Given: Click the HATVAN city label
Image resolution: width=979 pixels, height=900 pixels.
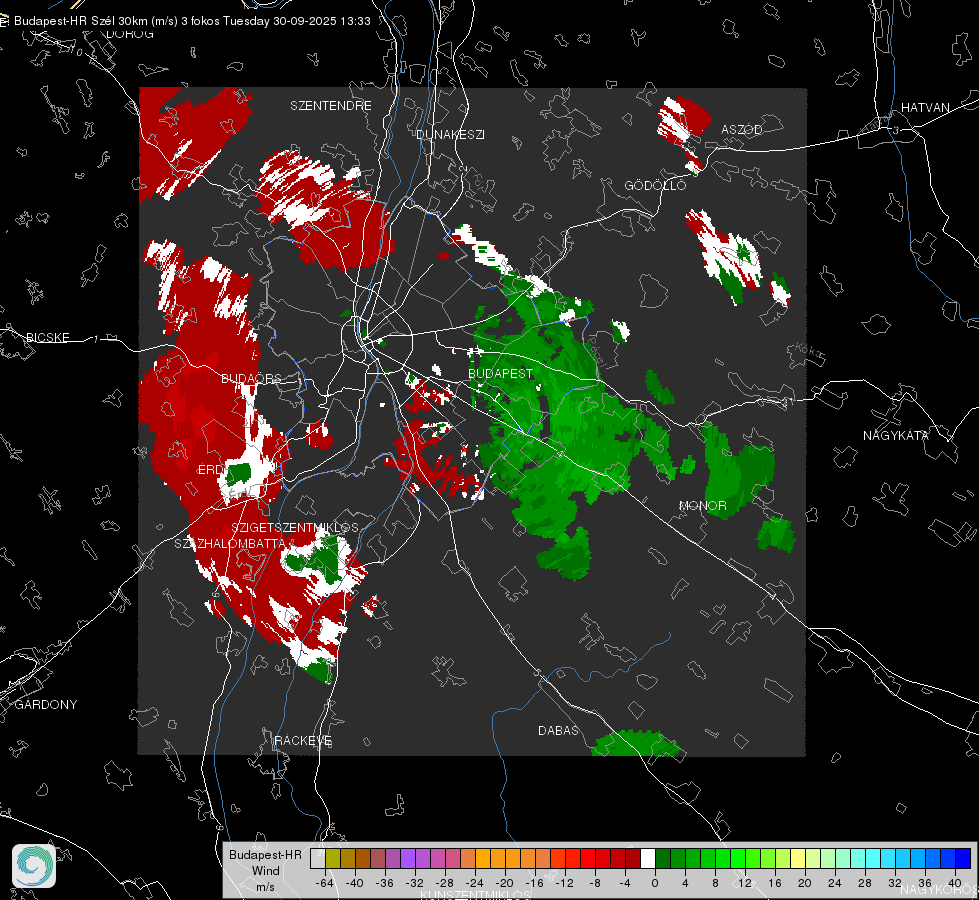Looking at the screenshot, I should click(925, 107).
